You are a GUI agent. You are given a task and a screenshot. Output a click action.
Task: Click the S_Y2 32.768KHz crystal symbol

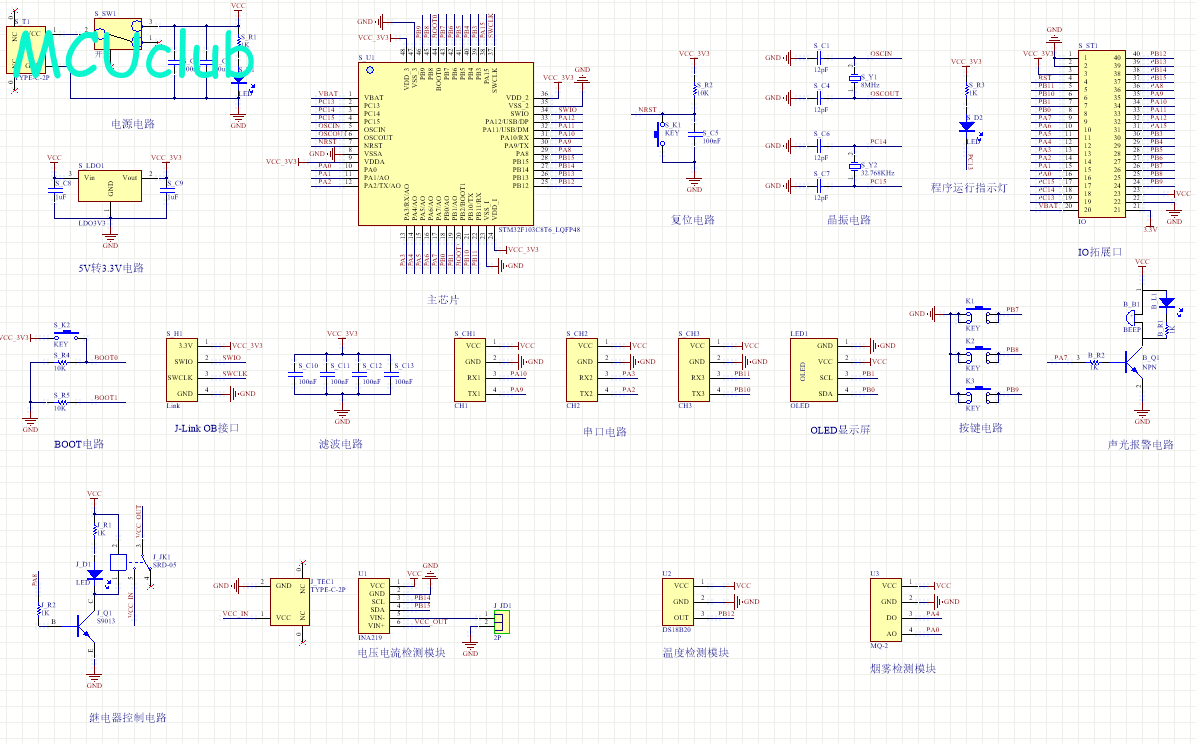[x=854, y=166]
